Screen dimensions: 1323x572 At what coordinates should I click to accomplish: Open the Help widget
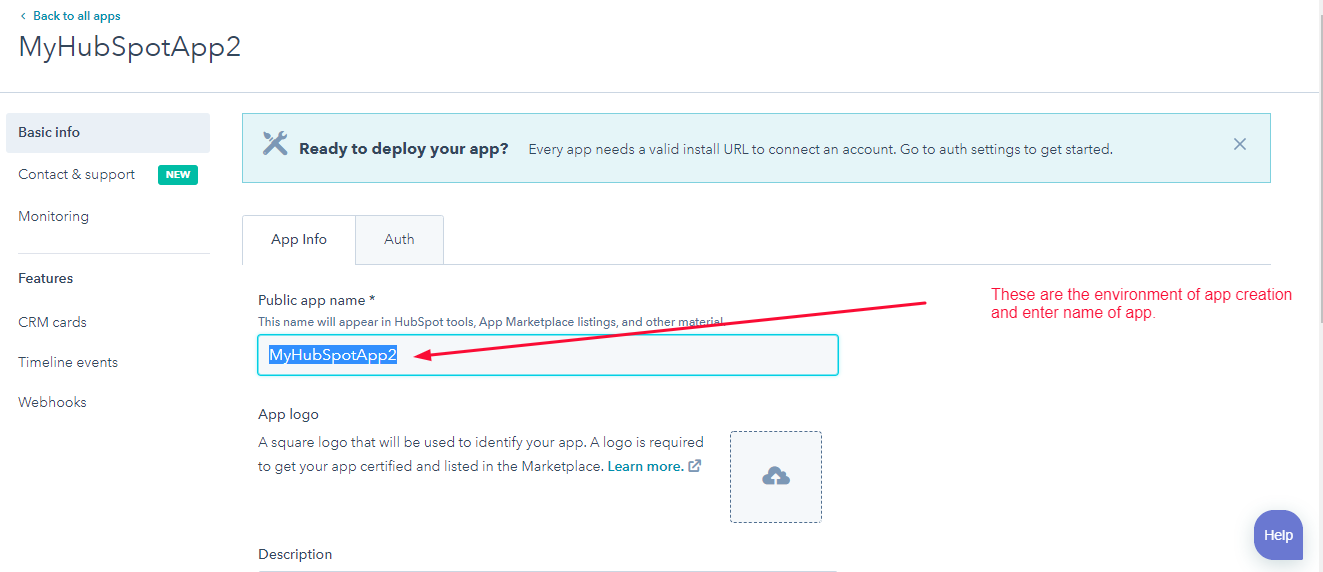[1278, 535]
